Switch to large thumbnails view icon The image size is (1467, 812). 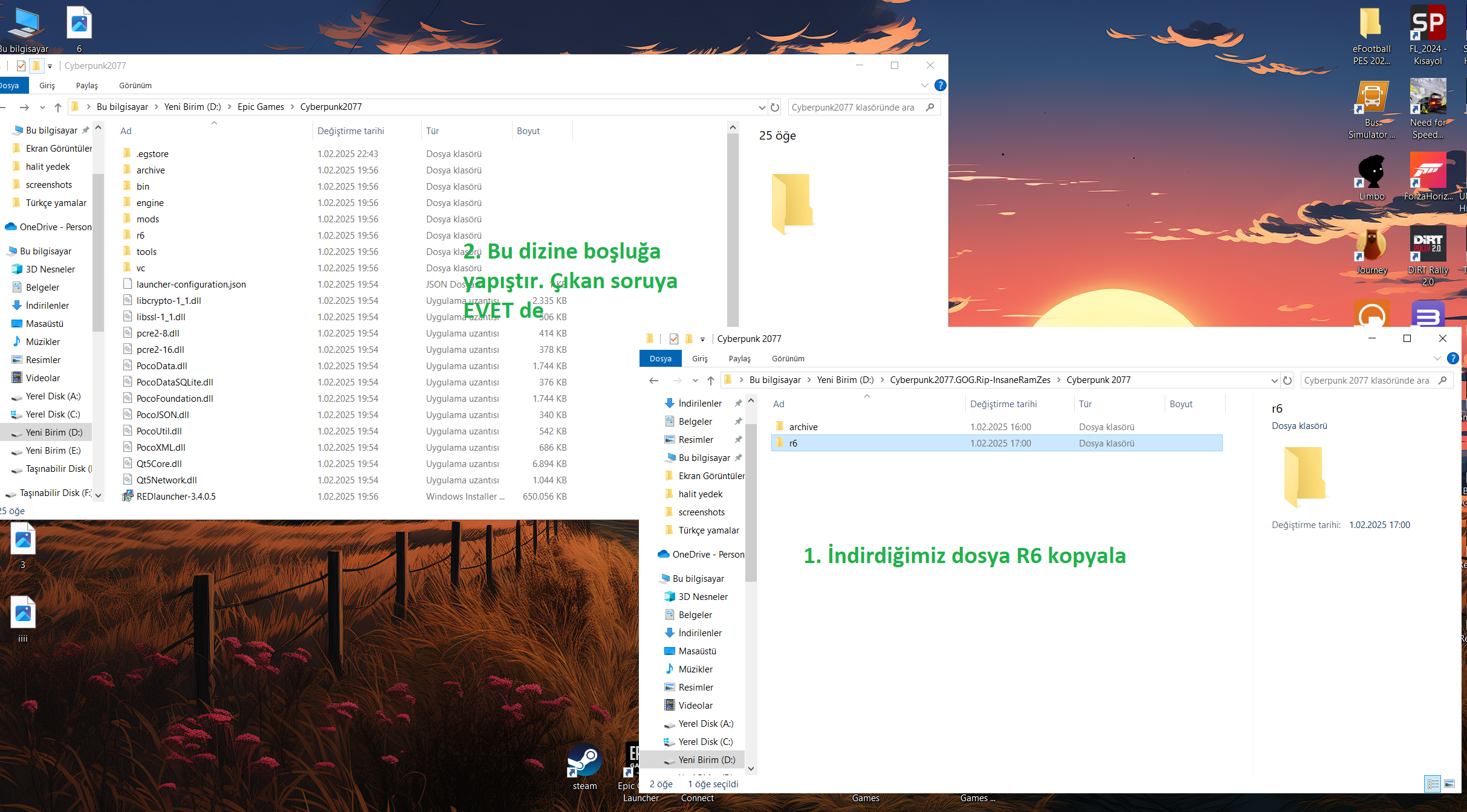[x=1449, y=784]
